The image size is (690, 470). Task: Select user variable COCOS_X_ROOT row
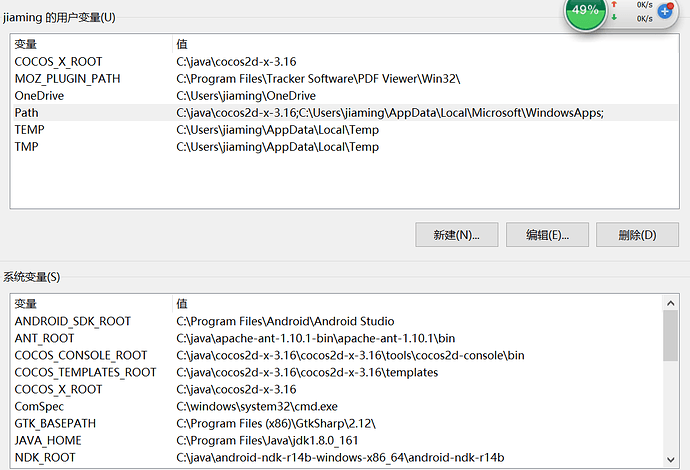click(345, 62)
